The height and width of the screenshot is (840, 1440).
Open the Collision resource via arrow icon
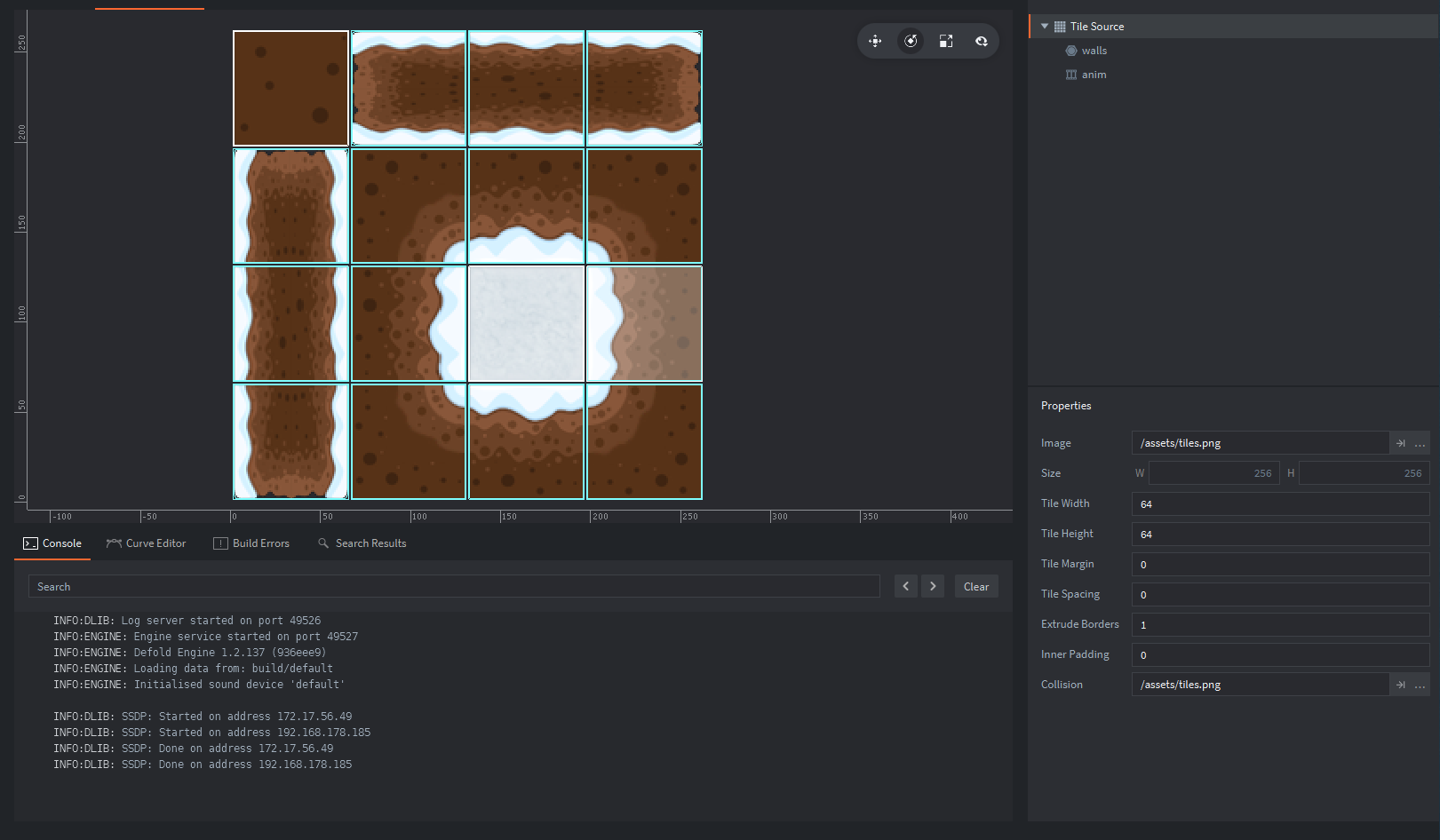tap(1401, 685)
